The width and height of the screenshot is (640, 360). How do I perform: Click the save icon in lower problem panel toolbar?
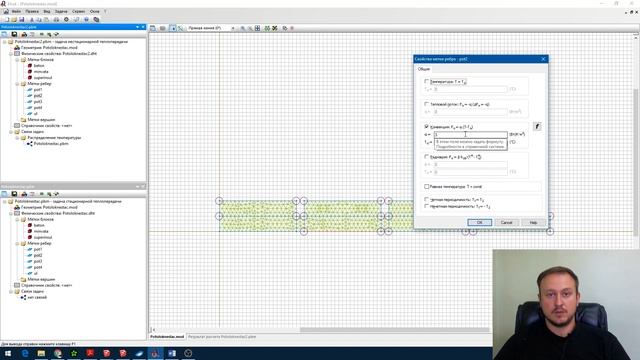coord(14,194)
